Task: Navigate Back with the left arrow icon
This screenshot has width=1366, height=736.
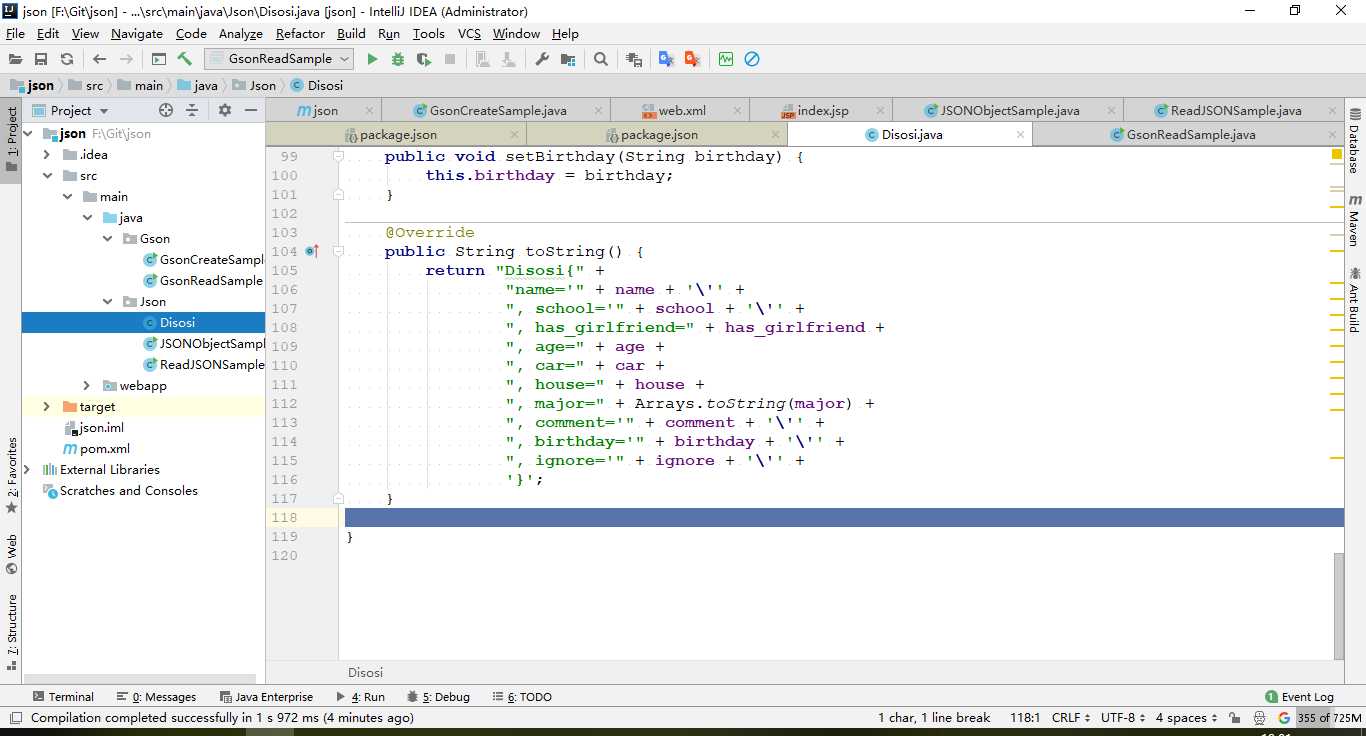Action: pos(99,59)
